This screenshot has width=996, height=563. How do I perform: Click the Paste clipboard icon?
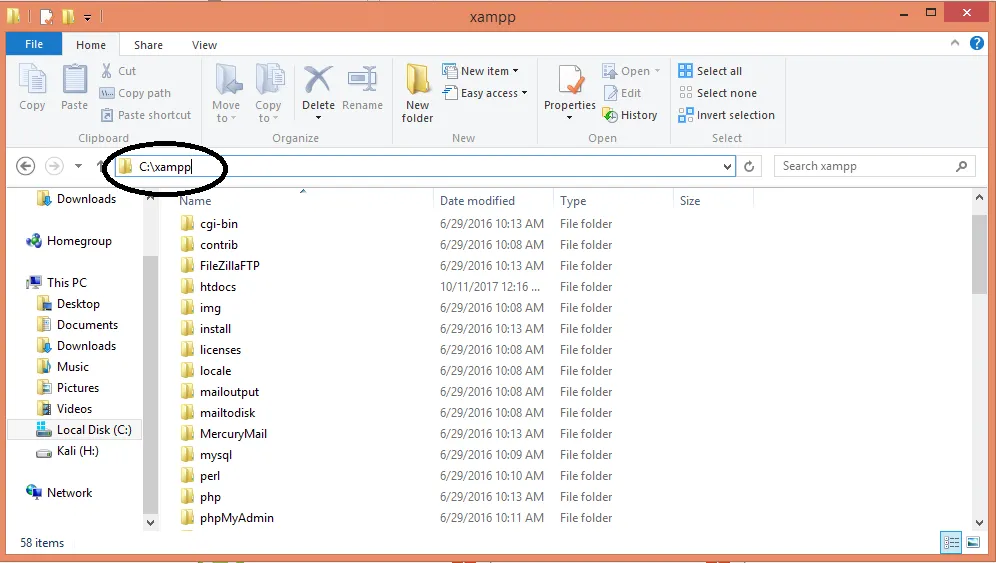pos(74,79)
